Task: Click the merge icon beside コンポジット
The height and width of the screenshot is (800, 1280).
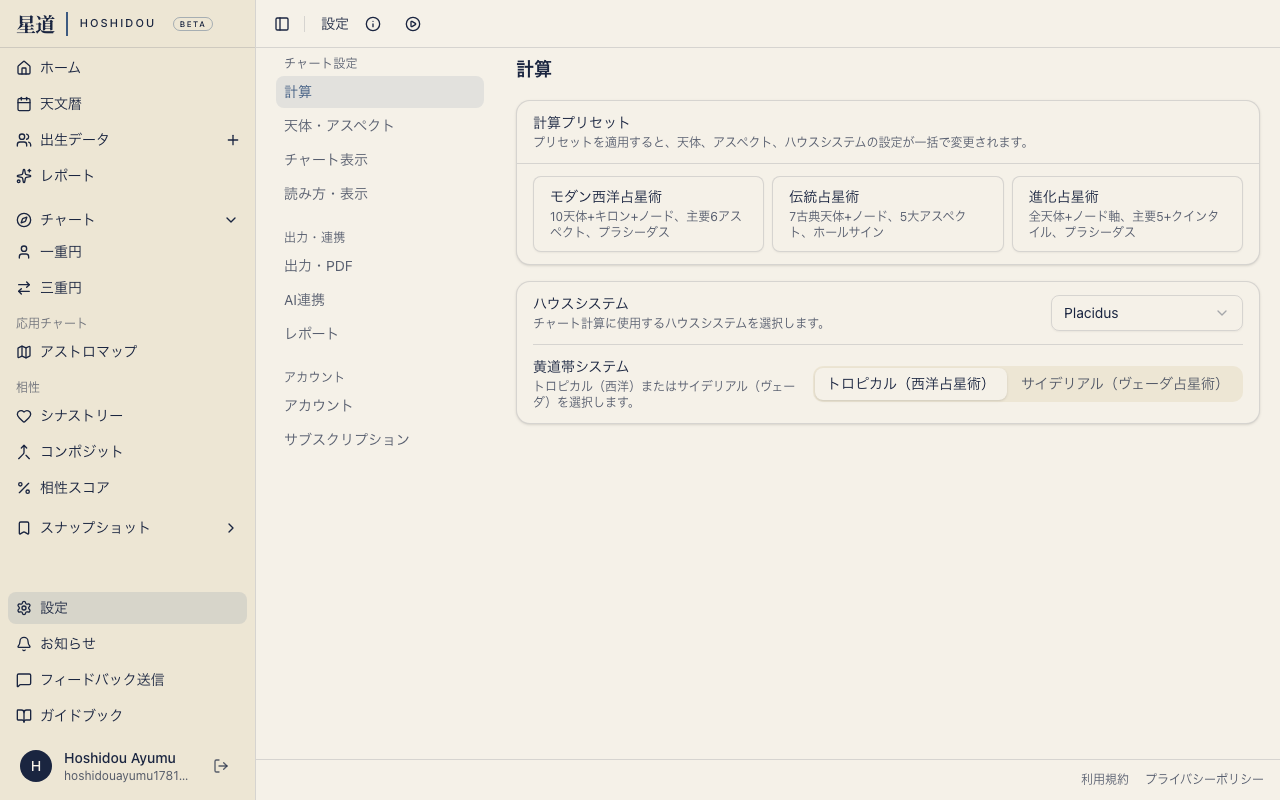Action: tap(24, 452)
